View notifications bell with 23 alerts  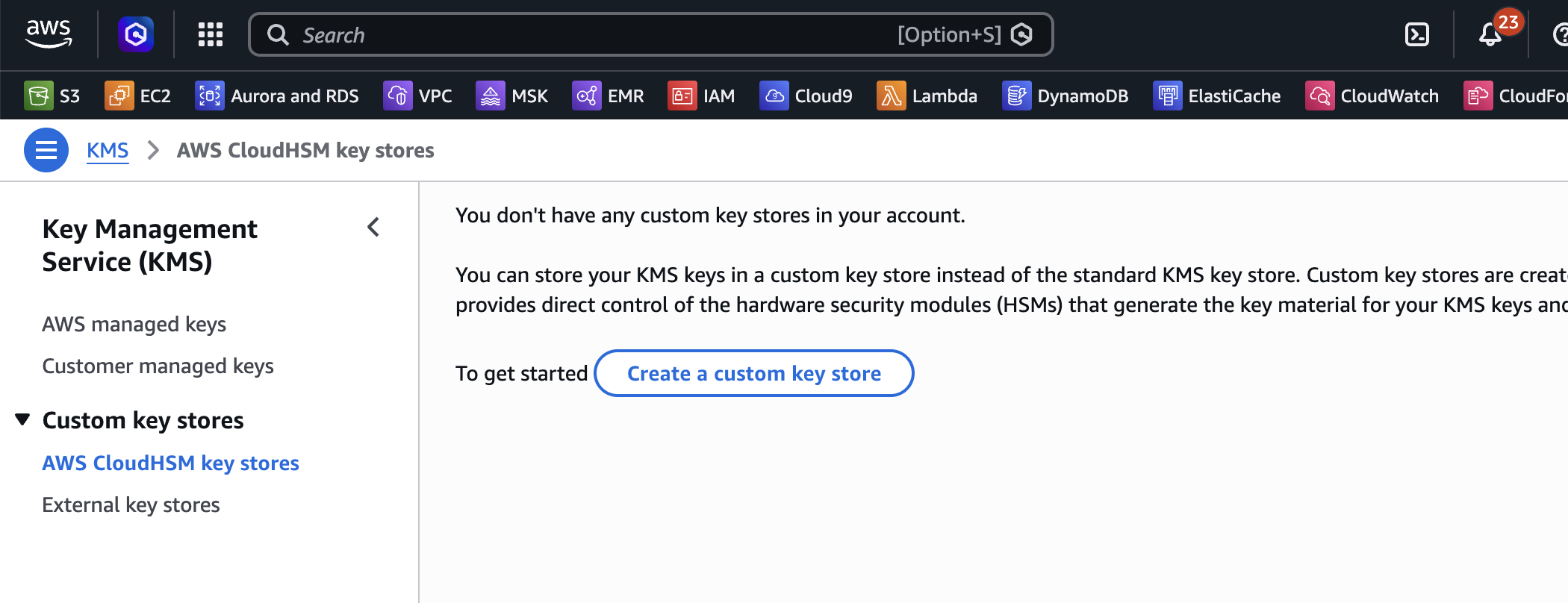(x=1490, y=34)
